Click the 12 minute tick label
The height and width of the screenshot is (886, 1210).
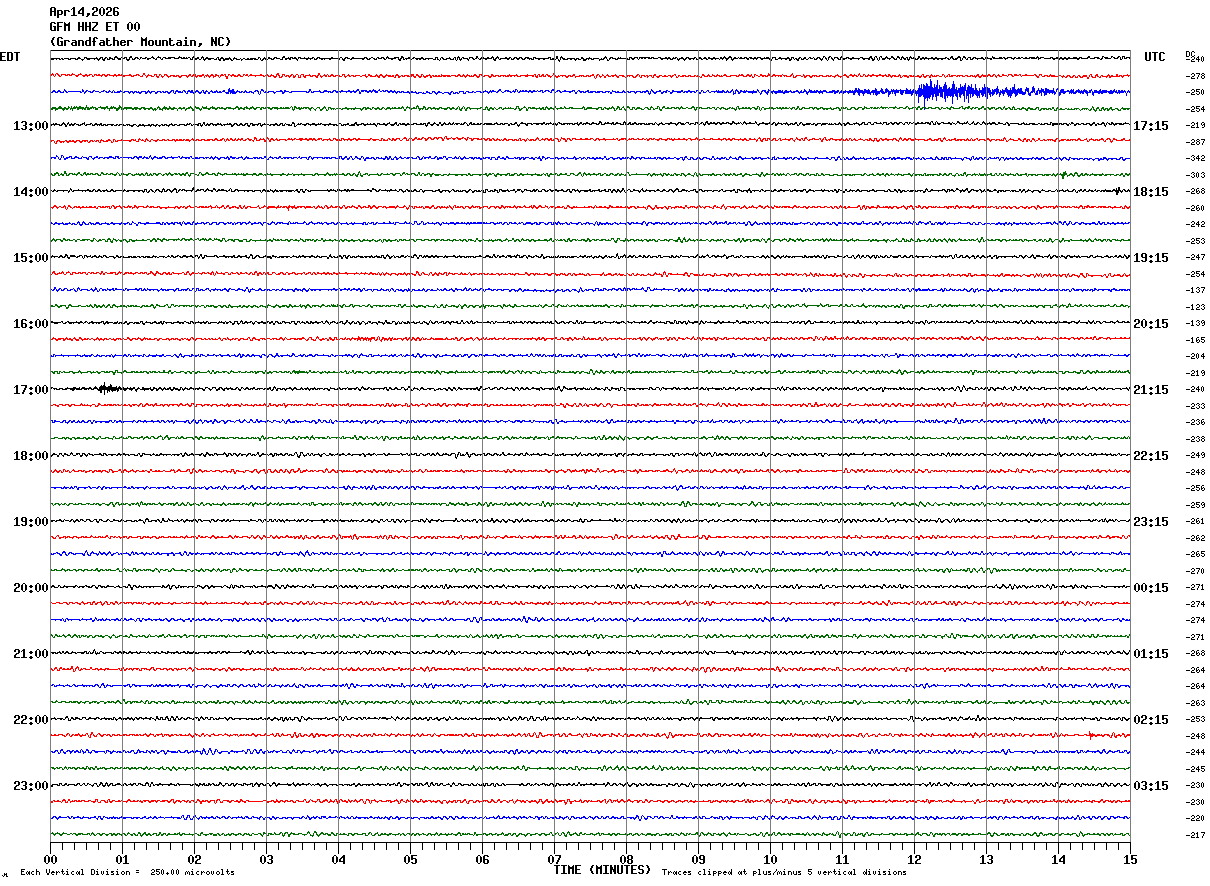pos(914,859)
